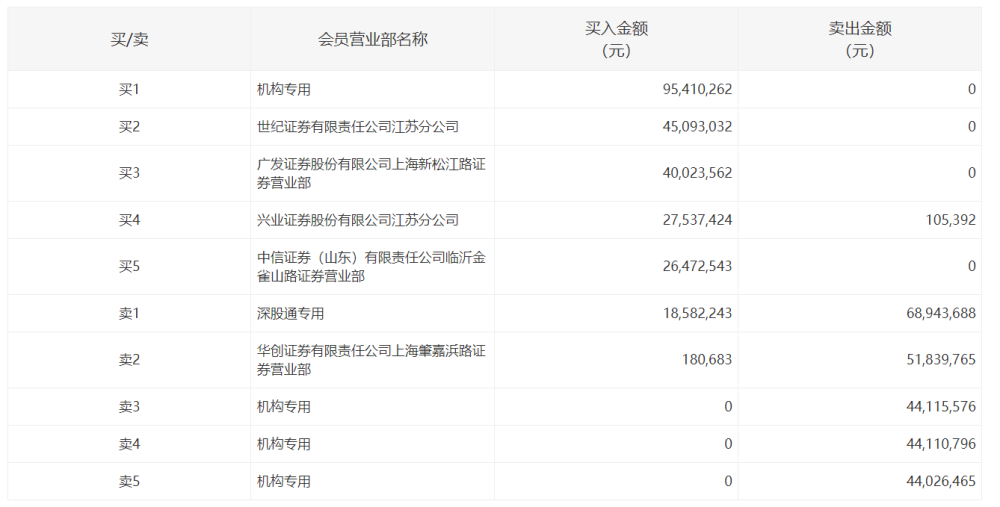The image size is (1000, 507).
Task: Click the 0 buy amount in 卖3 row
Action: point(728,406)
